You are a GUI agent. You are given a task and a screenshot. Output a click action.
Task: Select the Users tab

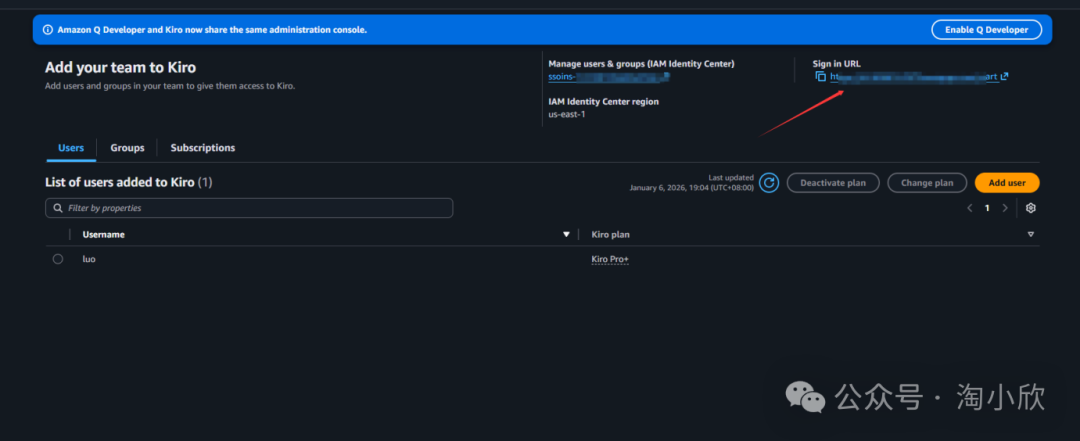click(x=71, y=148)
